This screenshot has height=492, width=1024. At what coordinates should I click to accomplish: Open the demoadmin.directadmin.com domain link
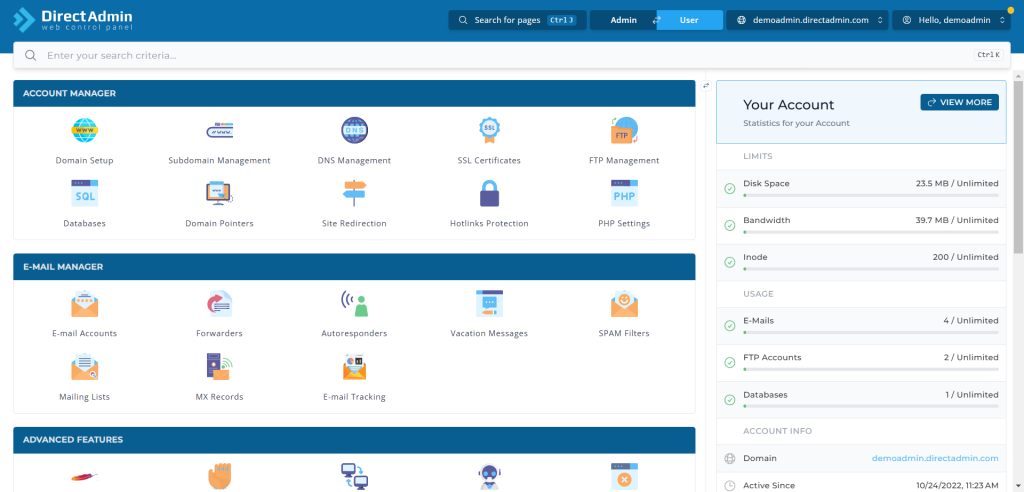tap(935, 458)
